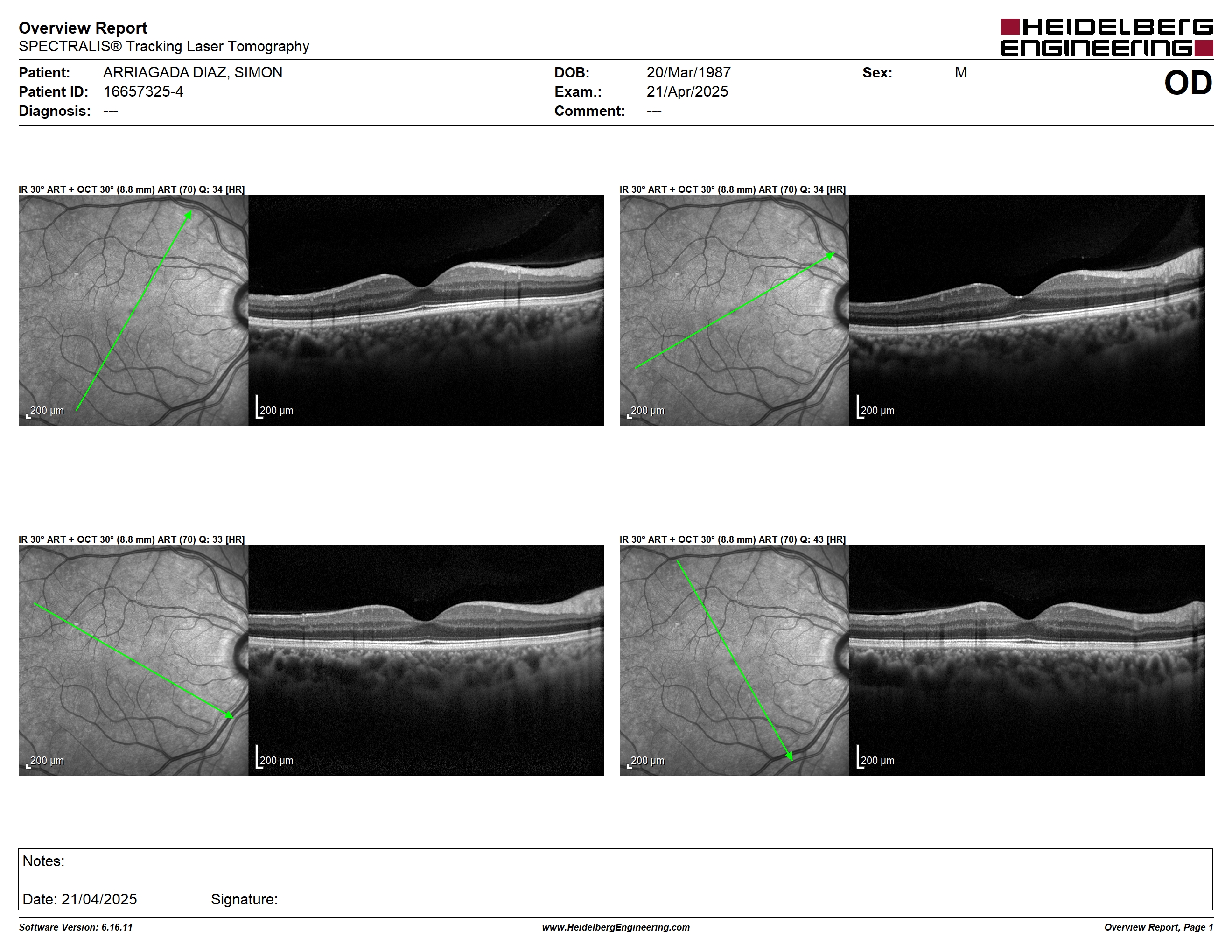Screen dimensions: 1232x952
Task: Open the top-right IR fundus thumbnail
Action: 735,310
